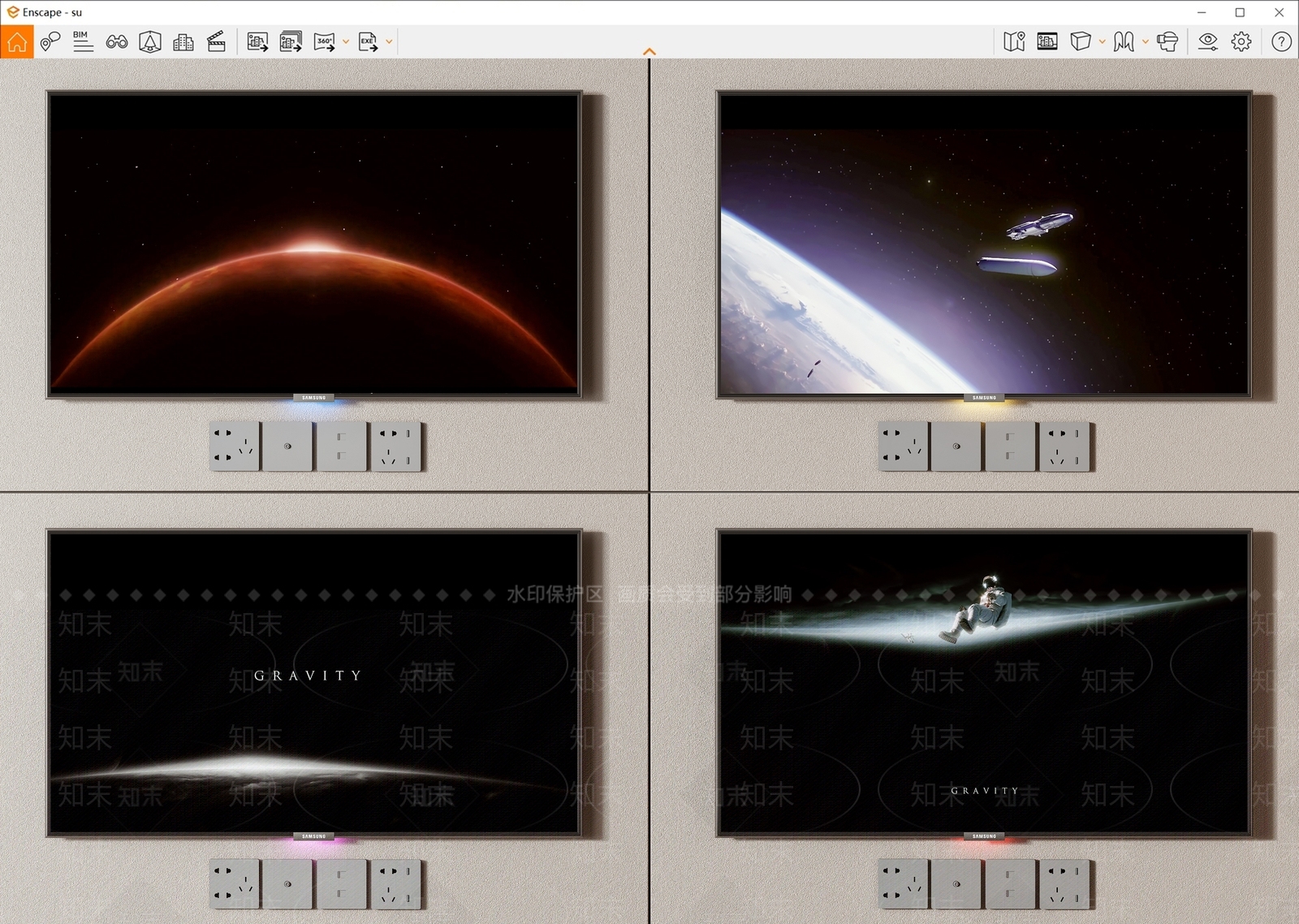Open Collaborative Annotations speech bubble icon

(50, 41)
